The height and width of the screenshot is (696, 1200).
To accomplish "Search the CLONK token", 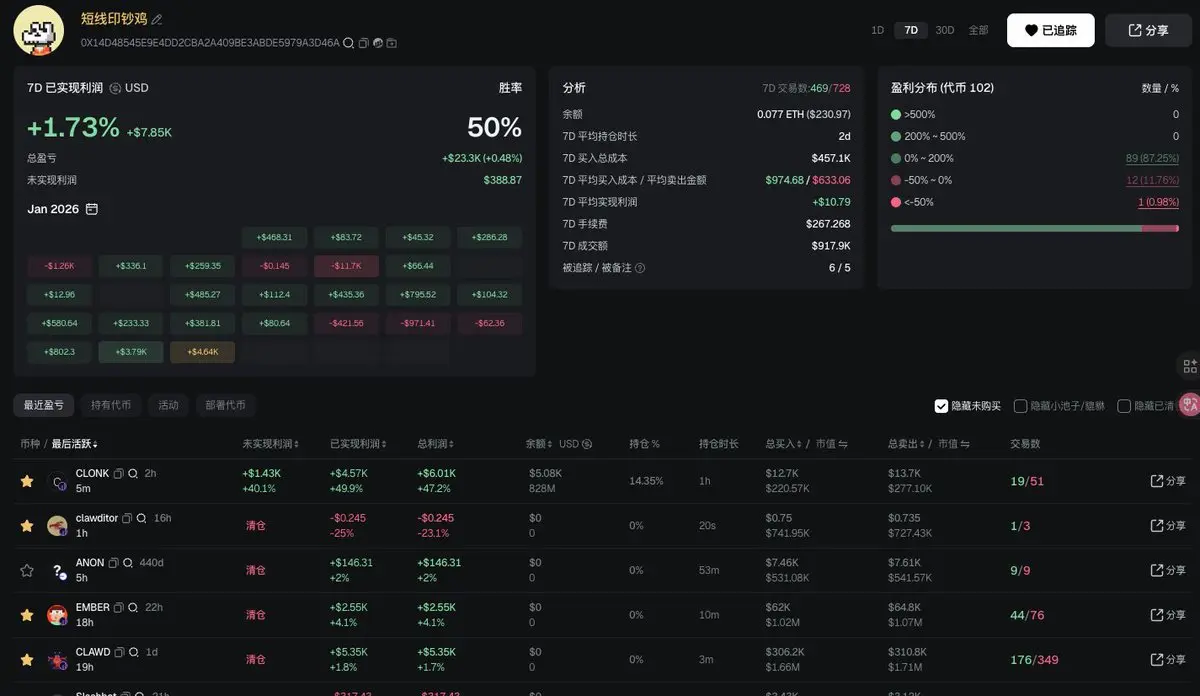I will coord(134,473).
